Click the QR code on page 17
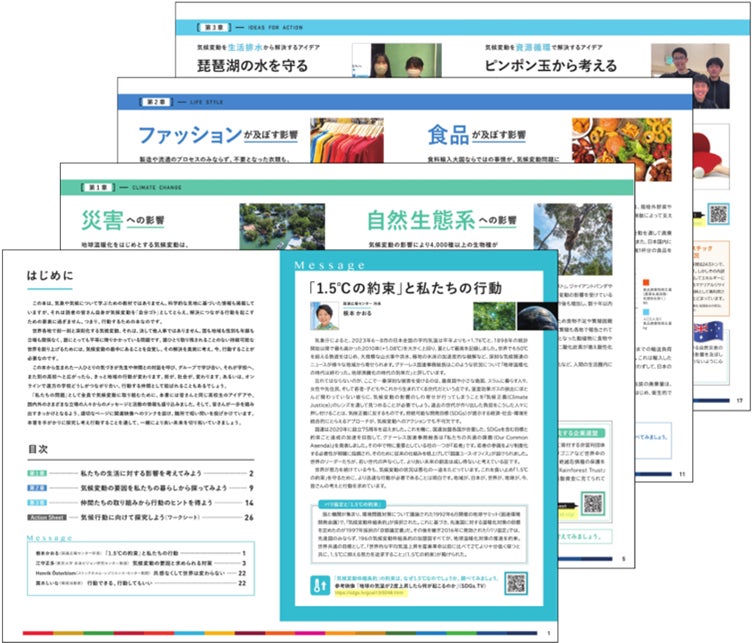 tap(718, 214)
